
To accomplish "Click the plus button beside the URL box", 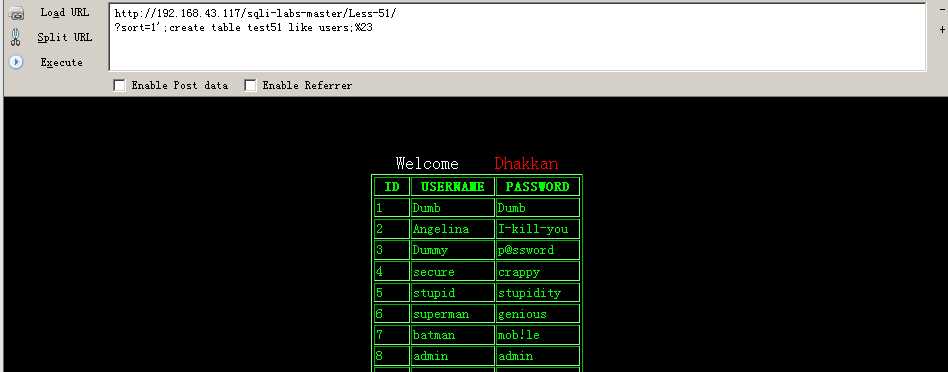I will click(942, 29).
